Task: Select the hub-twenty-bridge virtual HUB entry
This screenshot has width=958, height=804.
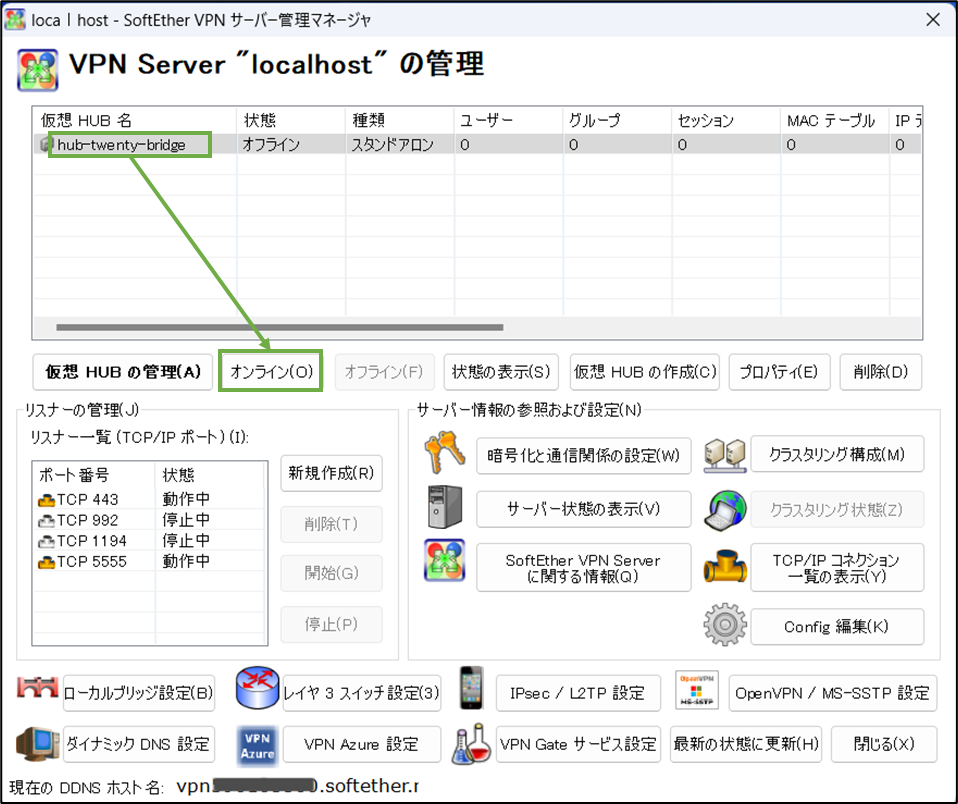Action: [x=120, y=144]
